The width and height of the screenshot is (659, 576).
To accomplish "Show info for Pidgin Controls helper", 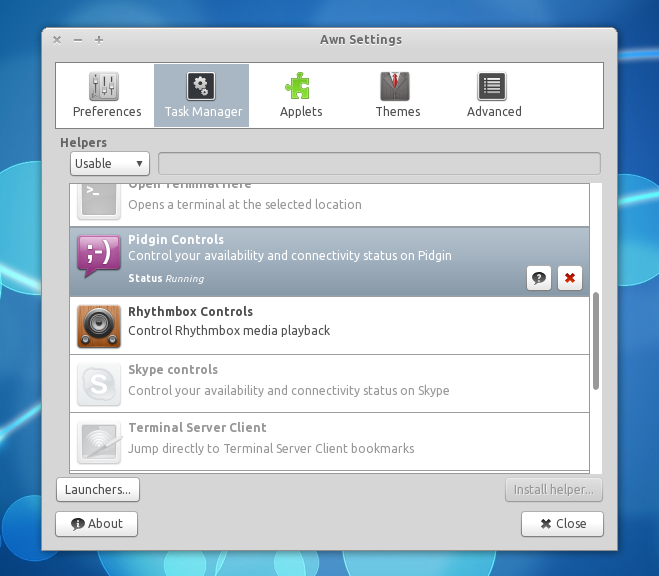I will 539,278.
